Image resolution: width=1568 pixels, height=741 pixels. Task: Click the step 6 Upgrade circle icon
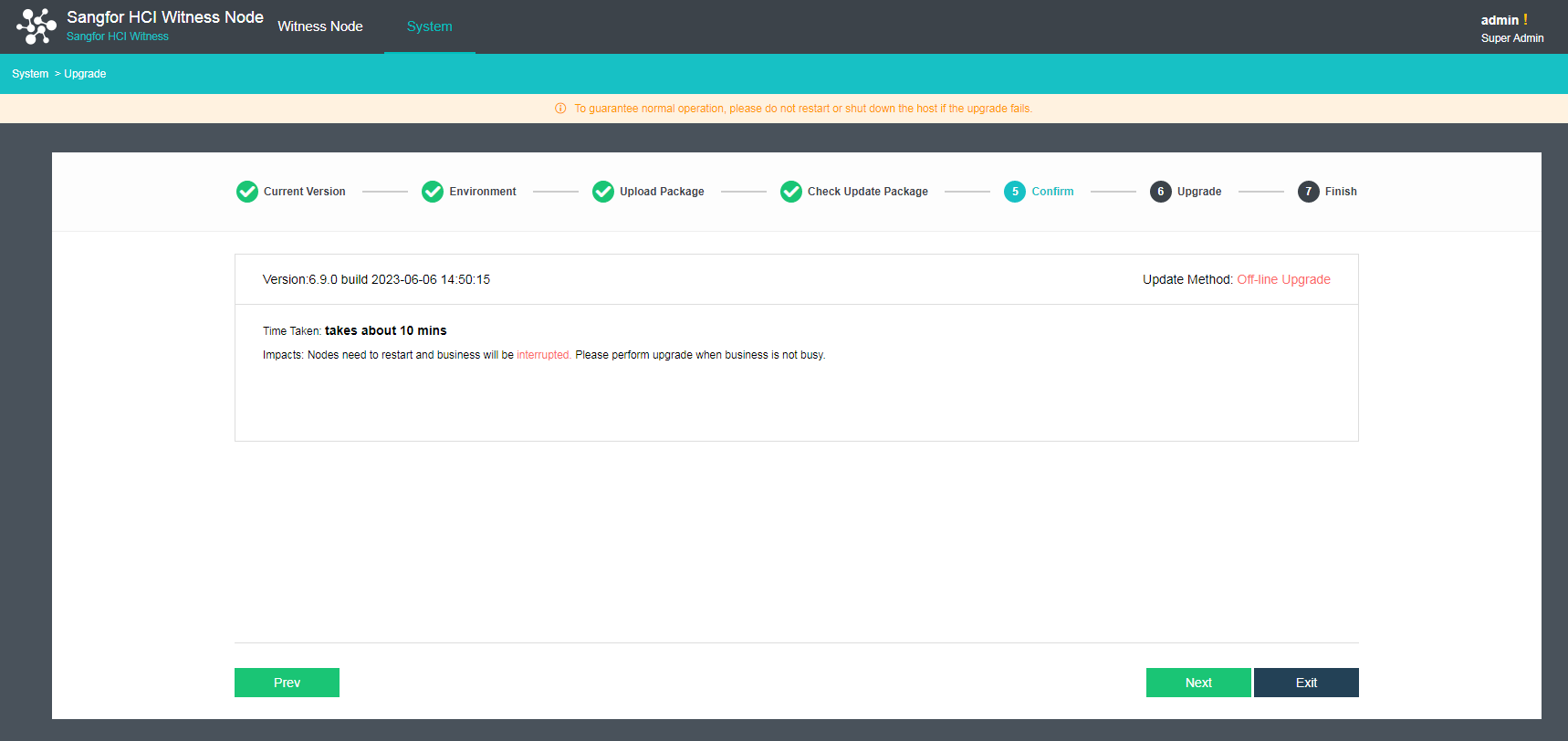[1160, 192]
